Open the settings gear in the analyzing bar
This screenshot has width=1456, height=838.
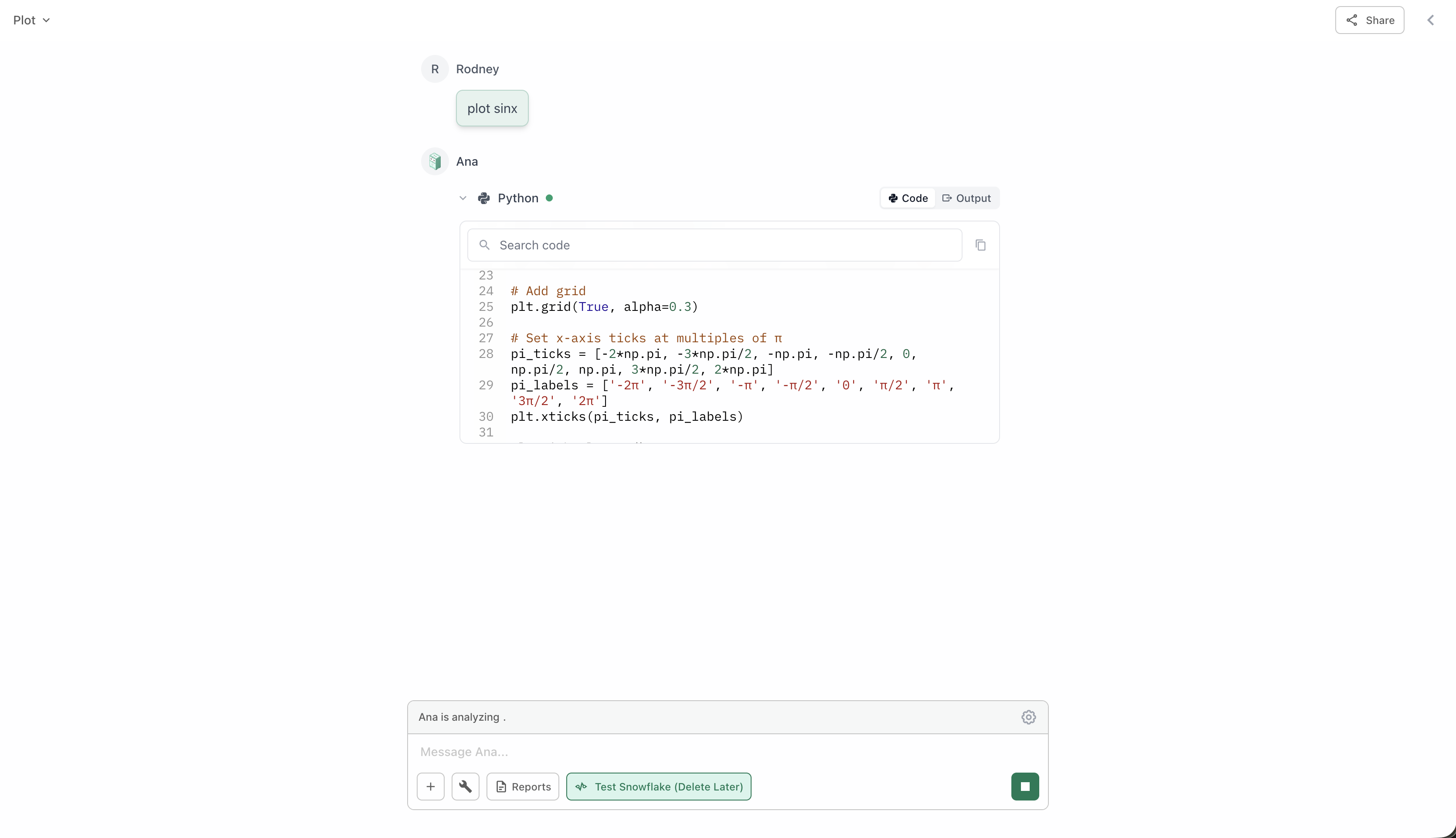tap(1028, 717)
